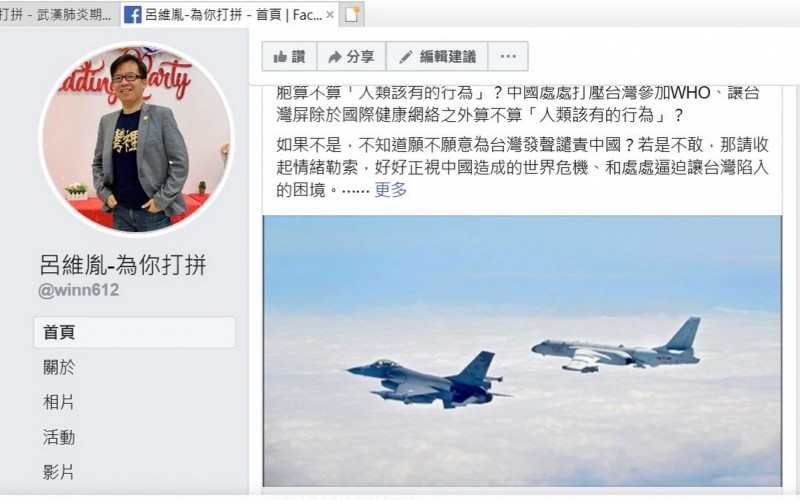Close the 呂維胤 Facebook browser tab
800x500 pixels.
coord(330,15)
